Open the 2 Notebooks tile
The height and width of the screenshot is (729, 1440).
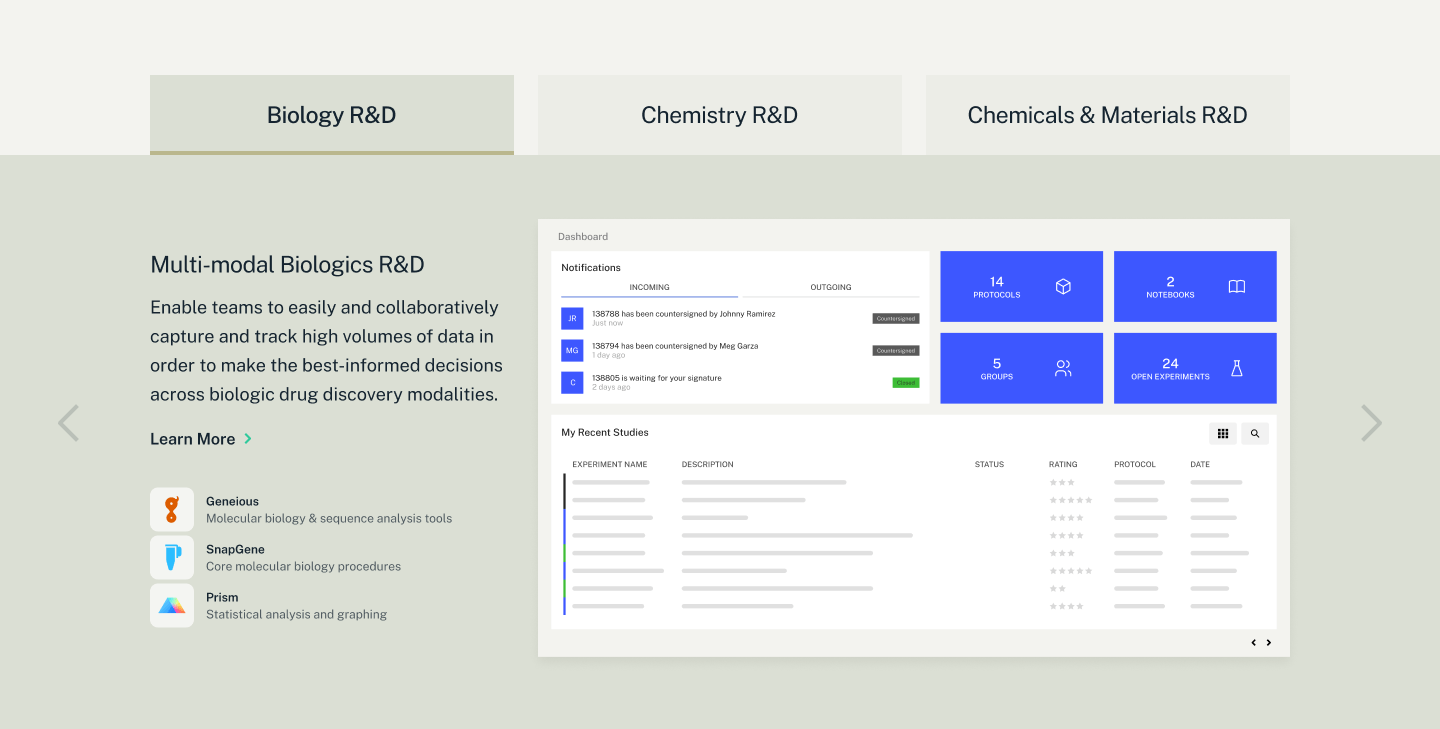[1195, 287]
